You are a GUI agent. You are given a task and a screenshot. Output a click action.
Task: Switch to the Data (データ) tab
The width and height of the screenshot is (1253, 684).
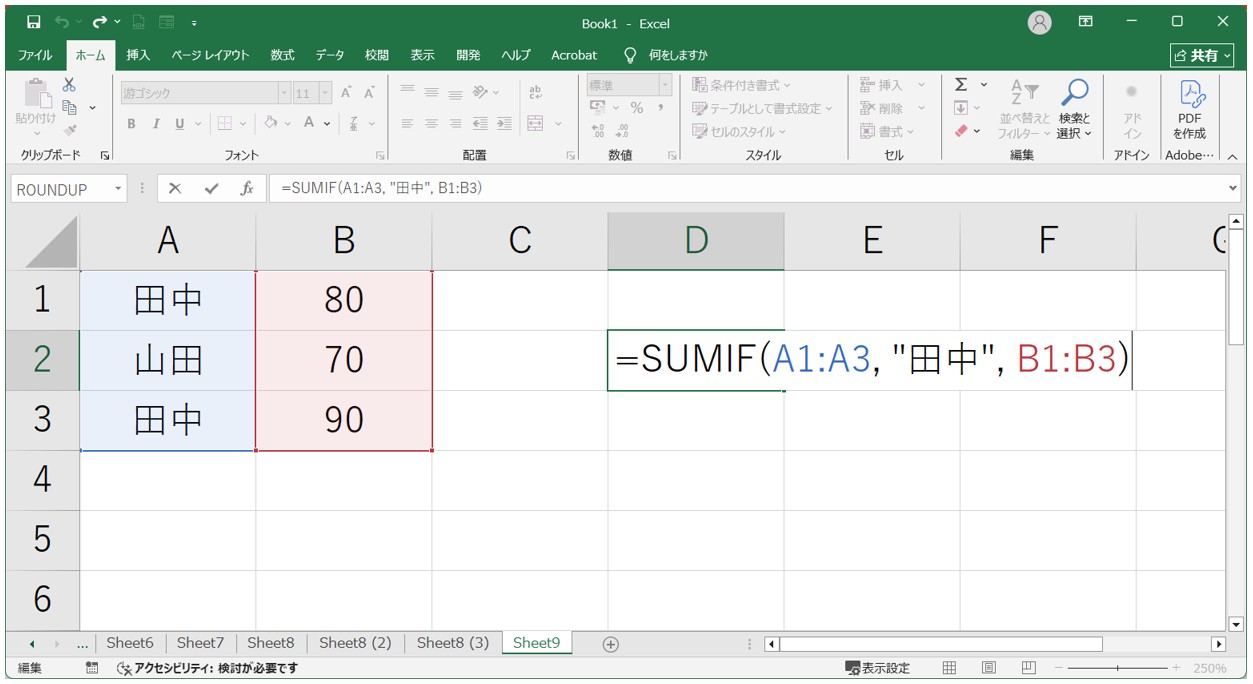pyautogui.click(x=330, y=55)
